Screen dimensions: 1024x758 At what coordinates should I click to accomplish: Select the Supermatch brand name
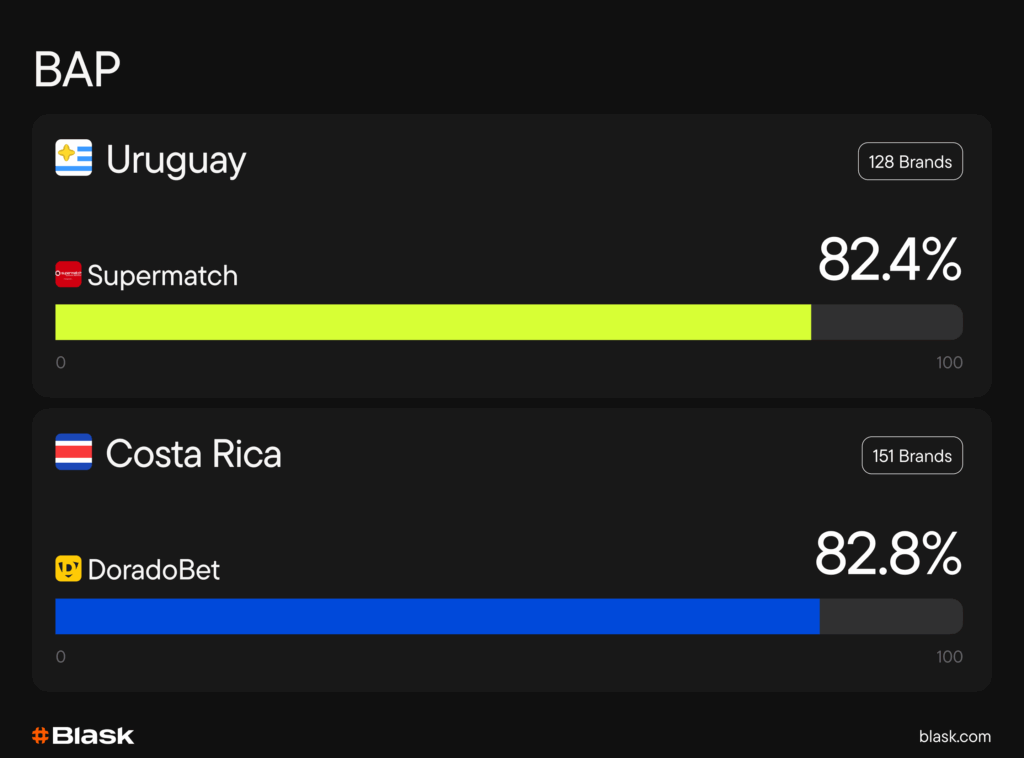pos(163,275)
